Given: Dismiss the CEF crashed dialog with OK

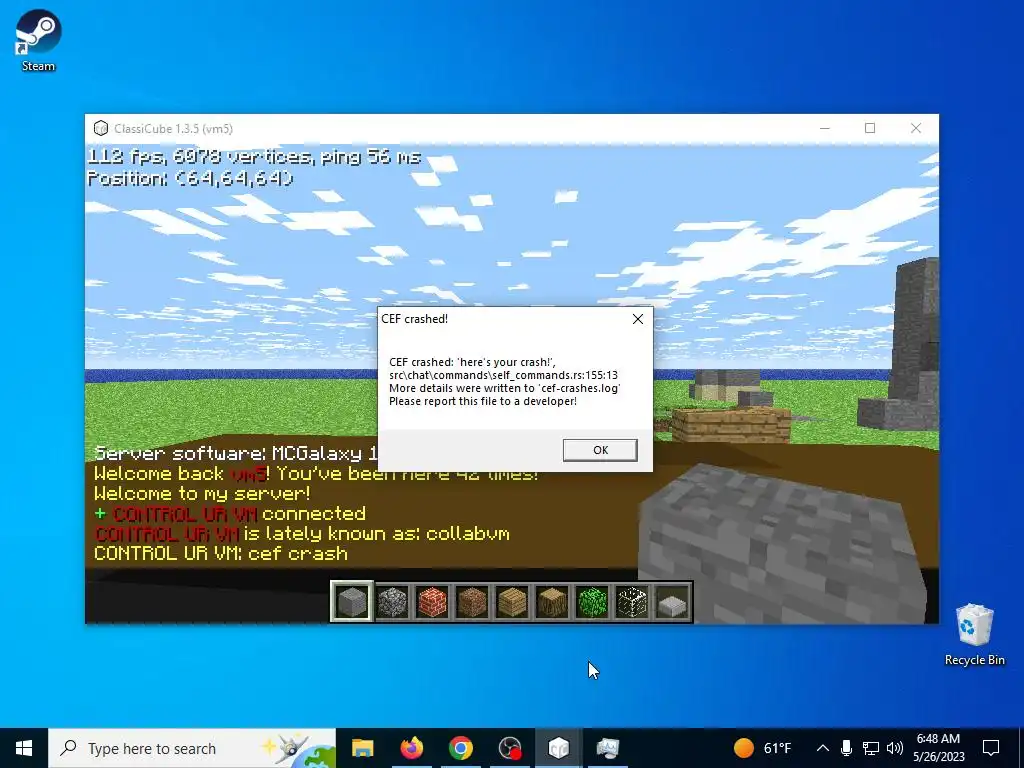Looking at the screenshot, I should 600,450.
